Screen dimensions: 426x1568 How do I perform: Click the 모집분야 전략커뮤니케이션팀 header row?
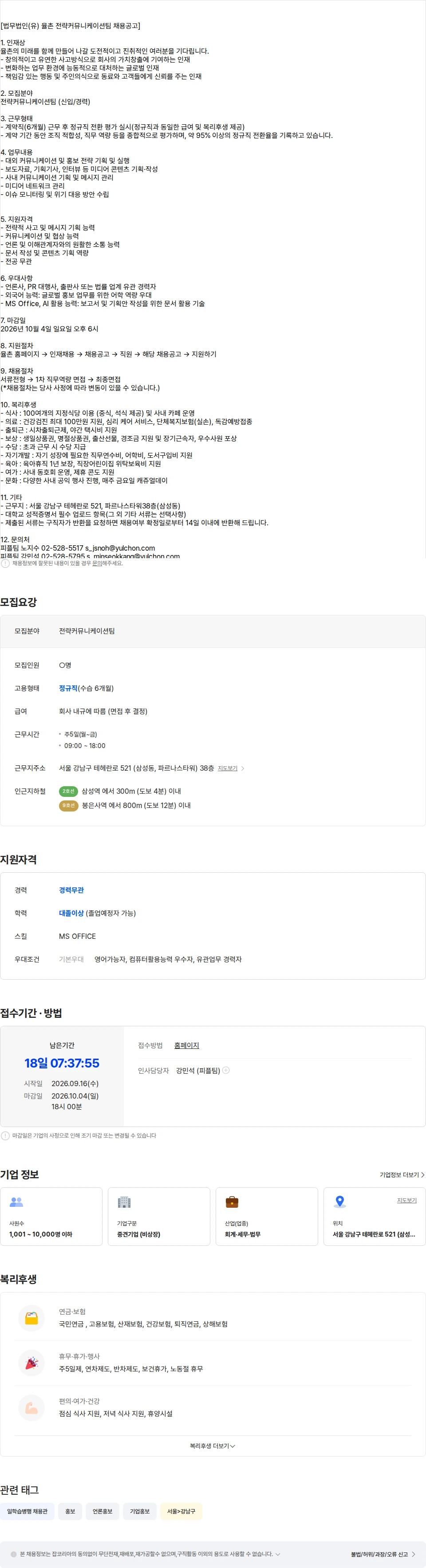click(213, 631)
